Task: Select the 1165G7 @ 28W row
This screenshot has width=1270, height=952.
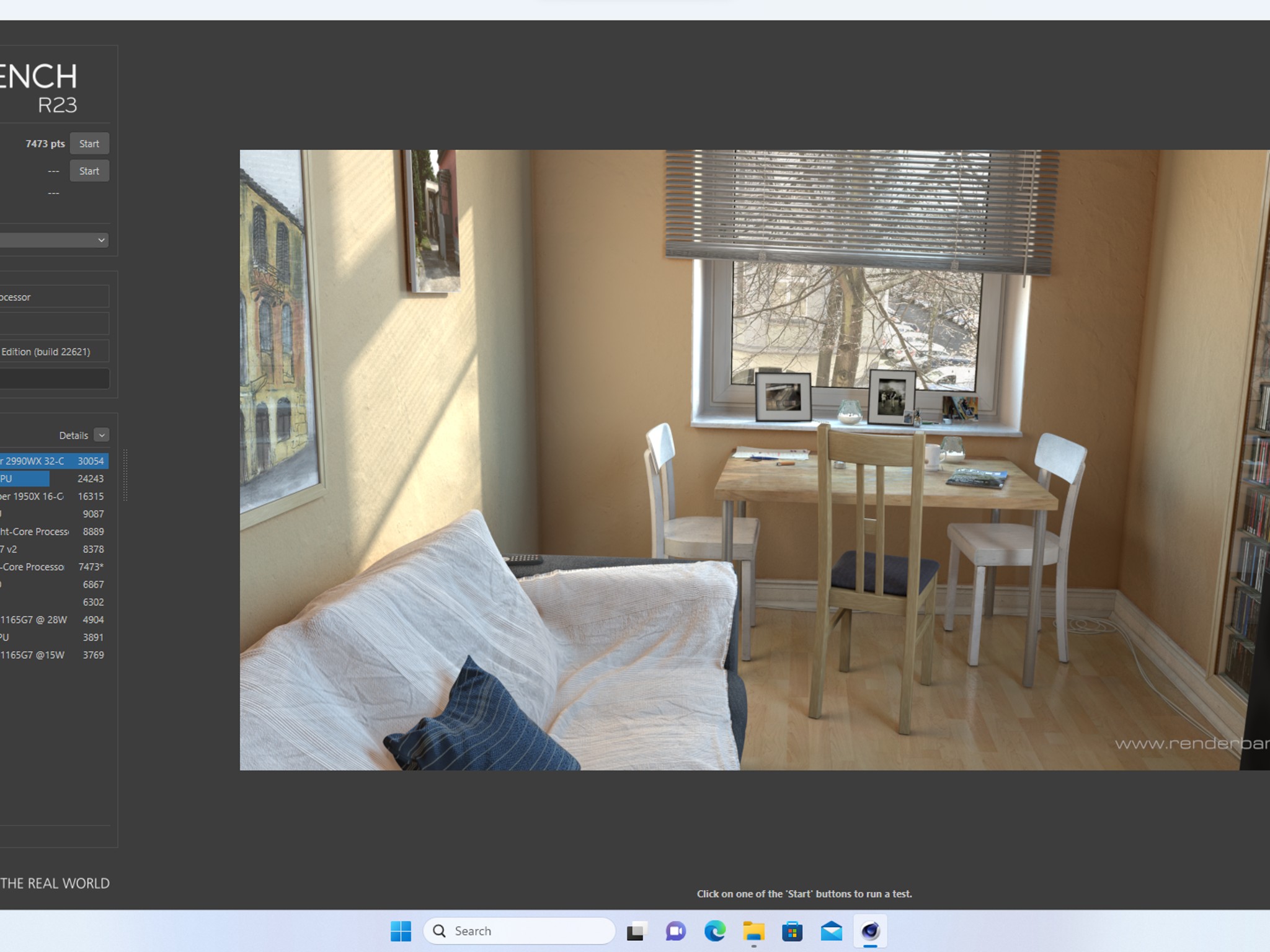Action: tap(54, 620)
